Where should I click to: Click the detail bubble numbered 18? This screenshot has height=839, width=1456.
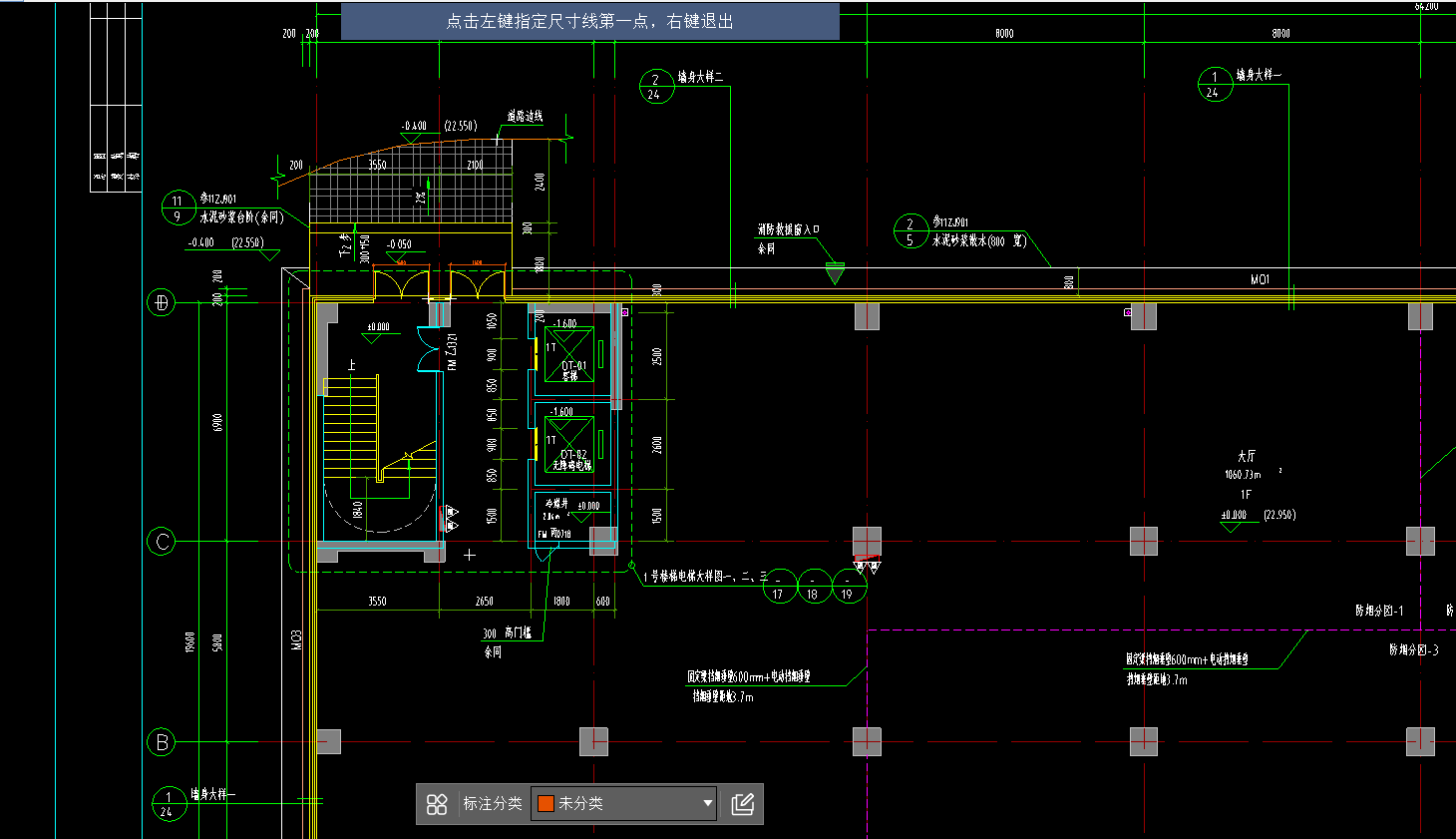[x=813, y=587]
